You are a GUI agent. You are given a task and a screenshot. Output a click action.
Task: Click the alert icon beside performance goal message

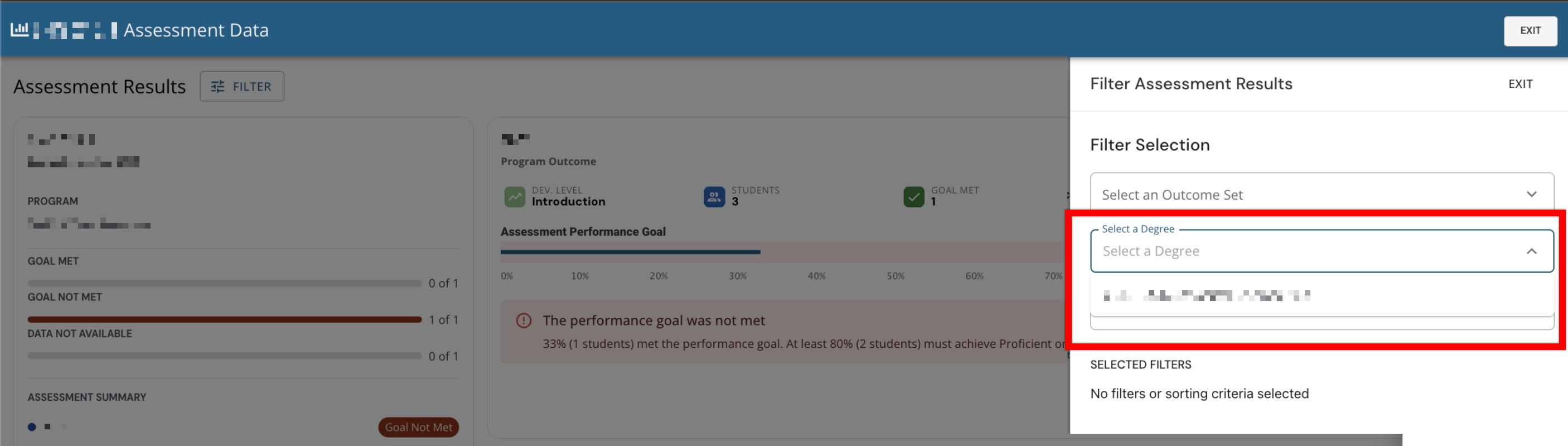pos(524,321)
